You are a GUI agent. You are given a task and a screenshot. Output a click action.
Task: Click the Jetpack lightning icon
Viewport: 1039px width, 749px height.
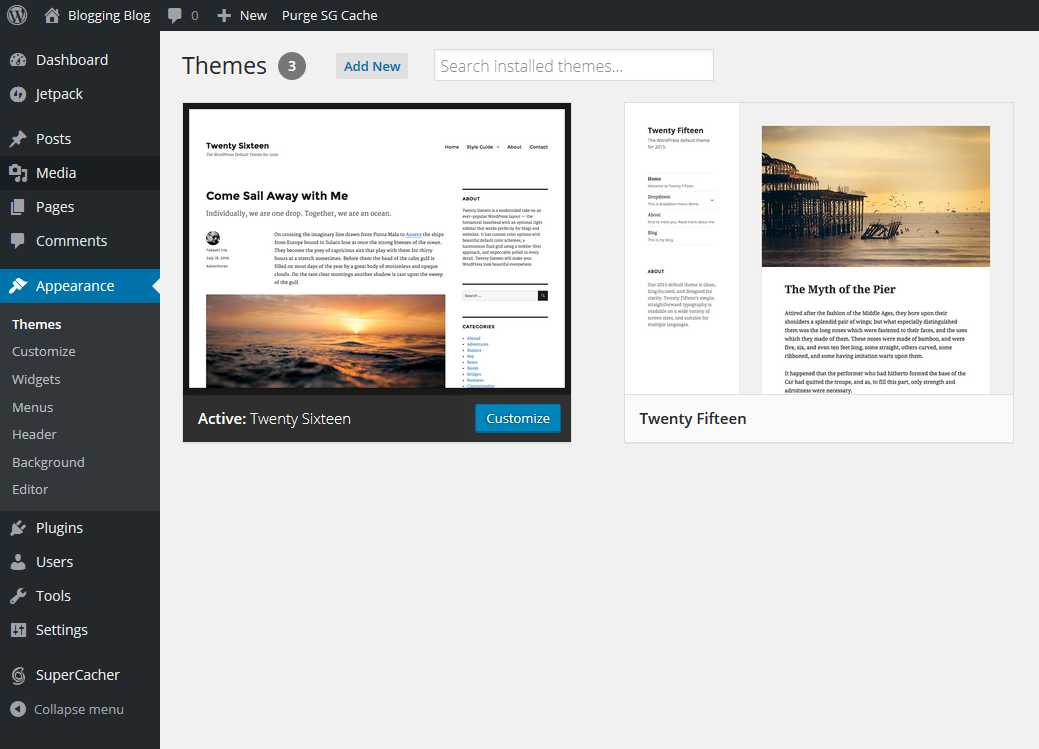click(18, 94)
